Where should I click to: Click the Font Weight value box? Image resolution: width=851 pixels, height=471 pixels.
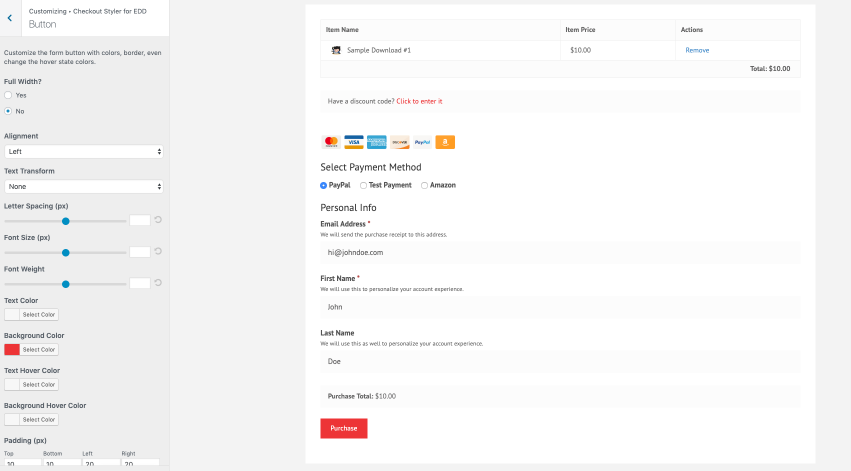coord(139,283)
